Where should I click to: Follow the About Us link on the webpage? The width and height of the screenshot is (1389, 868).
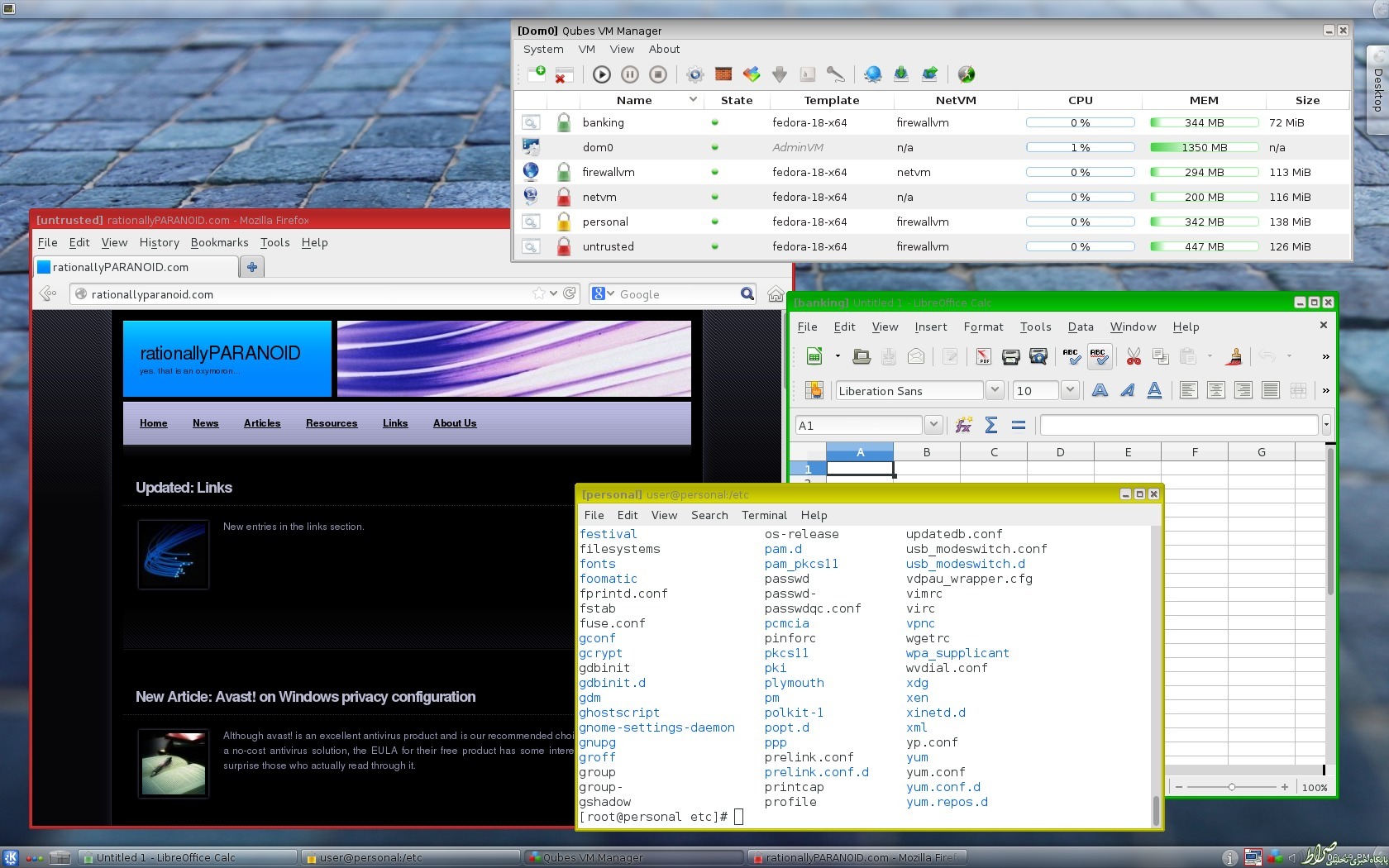[455, 423]
